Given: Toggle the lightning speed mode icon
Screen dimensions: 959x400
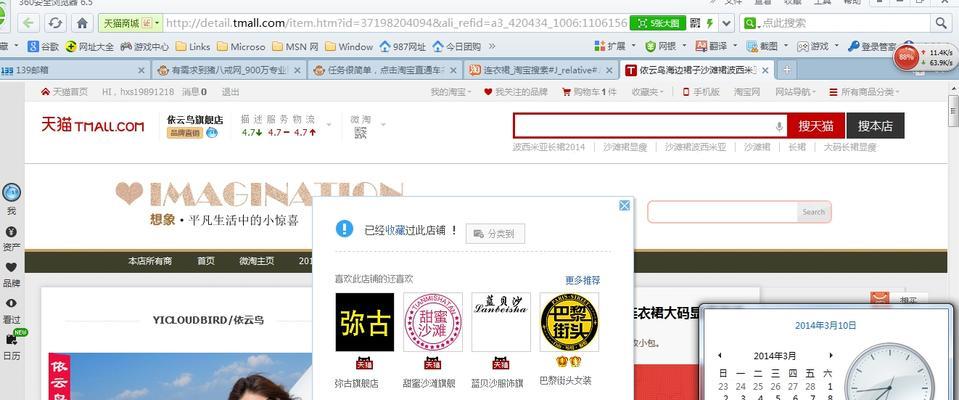Looking at the screenshot, I should pos(709,23).
